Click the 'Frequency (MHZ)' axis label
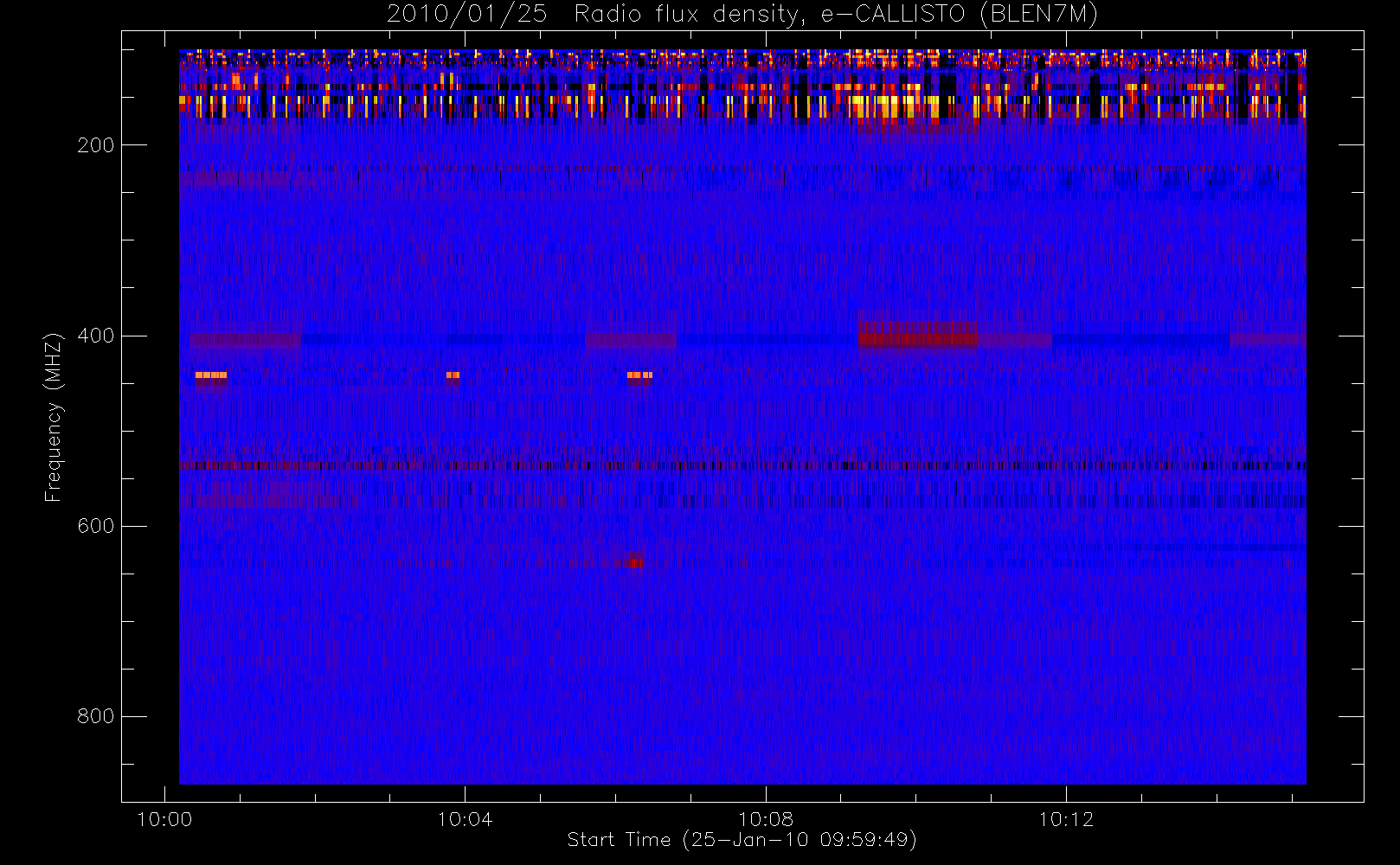Screen dimensions: 1400x865 point(54,417)
